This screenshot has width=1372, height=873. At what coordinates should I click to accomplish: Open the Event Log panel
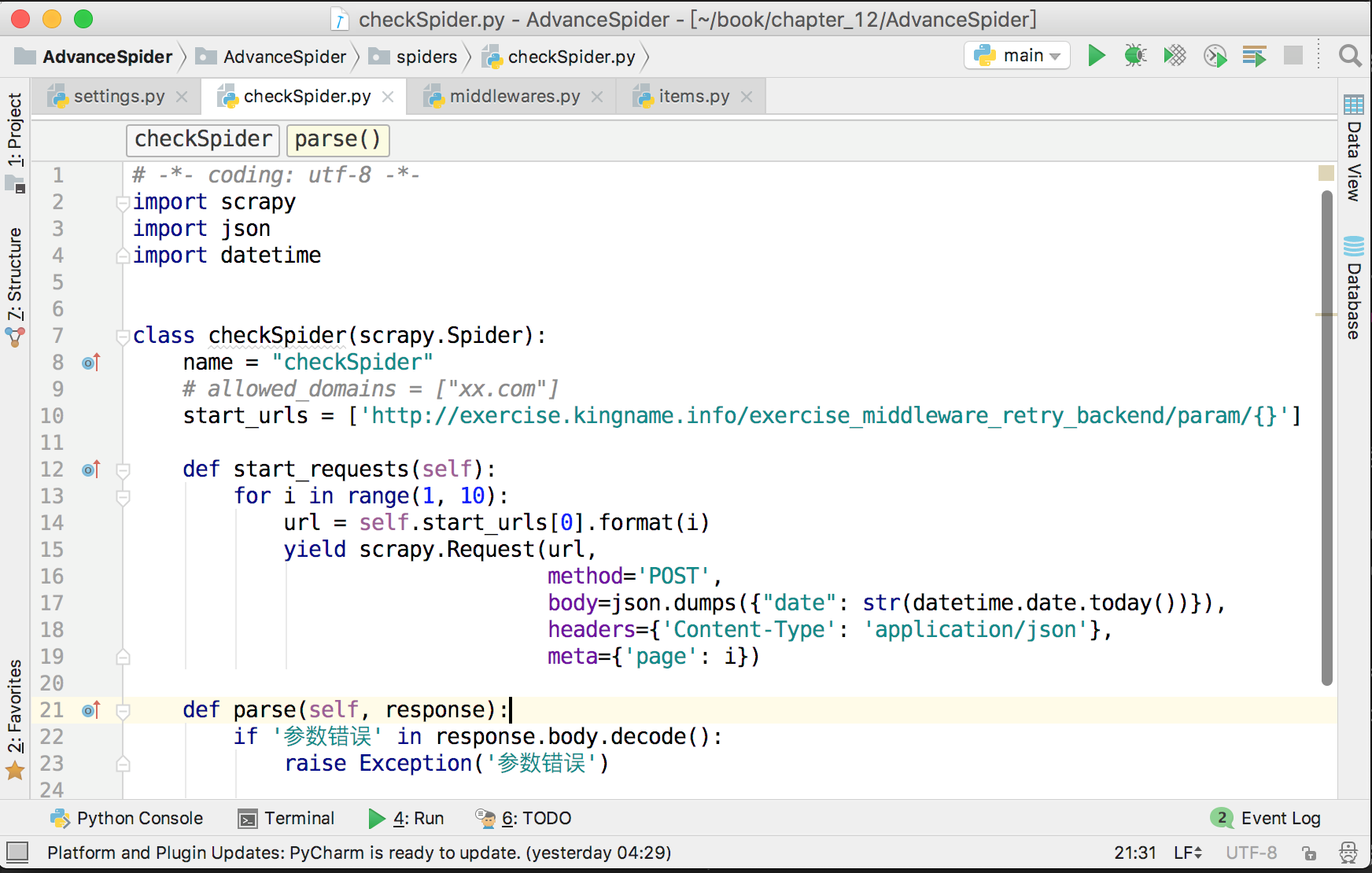pyautogui.click(x=1267, y=819)
